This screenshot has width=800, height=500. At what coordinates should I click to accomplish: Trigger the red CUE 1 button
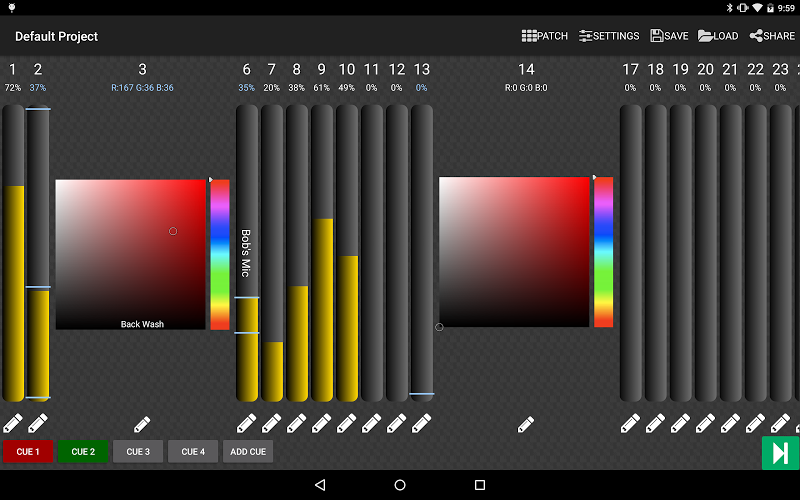pos(28,452)
